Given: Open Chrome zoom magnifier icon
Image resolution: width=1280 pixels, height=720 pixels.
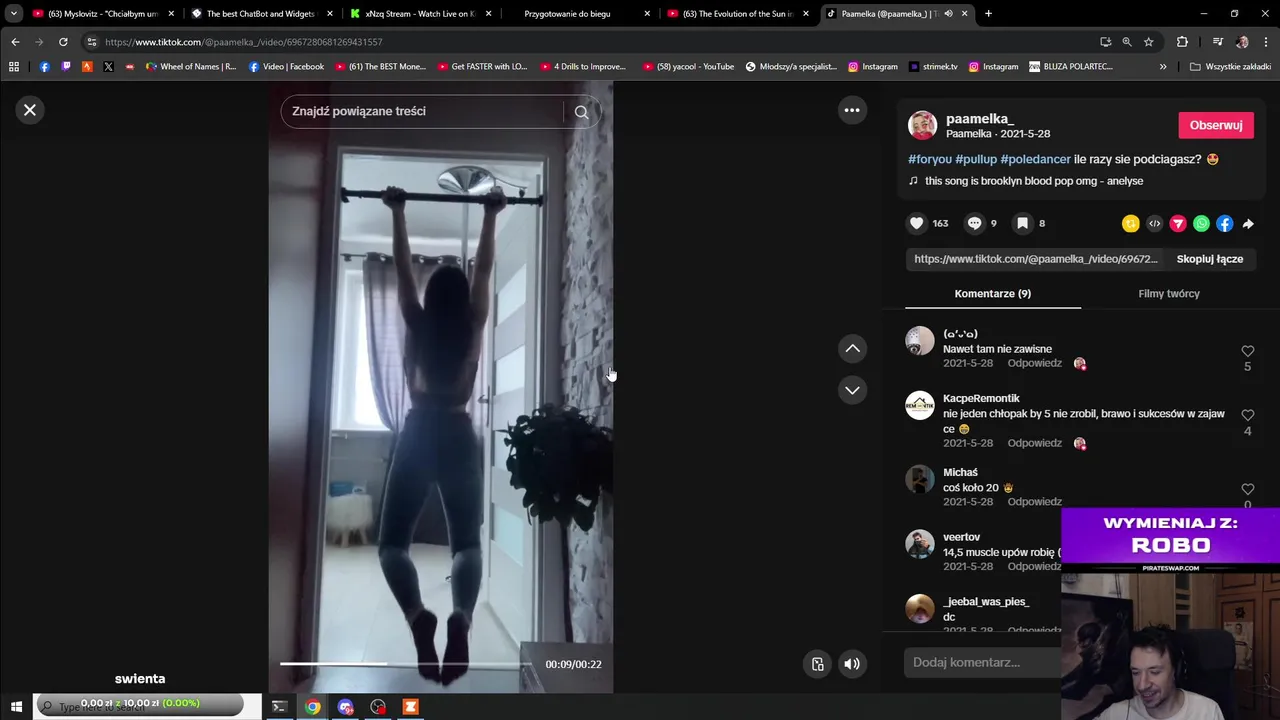Looking at the screenshot, I should point(1127,42).
